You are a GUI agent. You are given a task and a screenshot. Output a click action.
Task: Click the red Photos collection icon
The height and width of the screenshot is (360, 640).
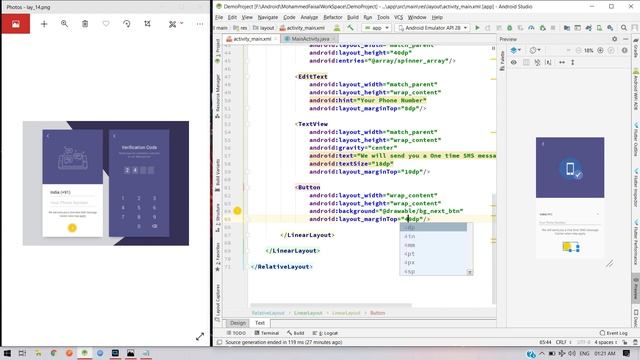click(x=16, y=24)
